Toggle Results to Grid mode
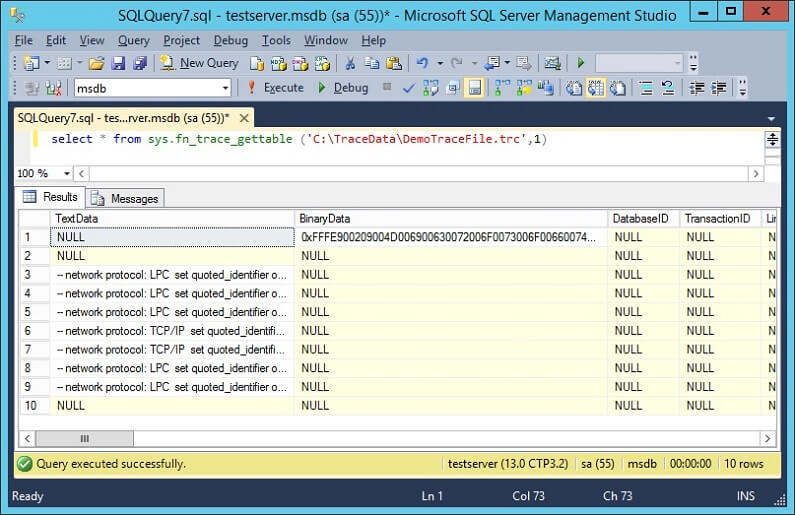 click(596, 88)
